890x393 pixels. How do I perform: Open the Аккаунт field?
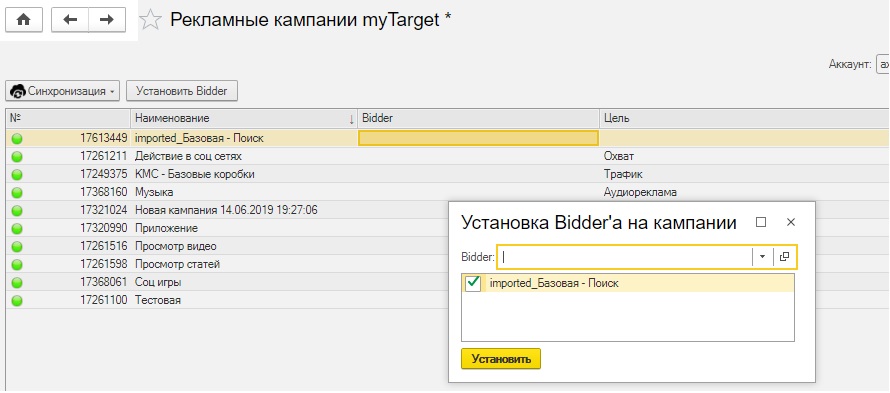(x=883, y=65)
